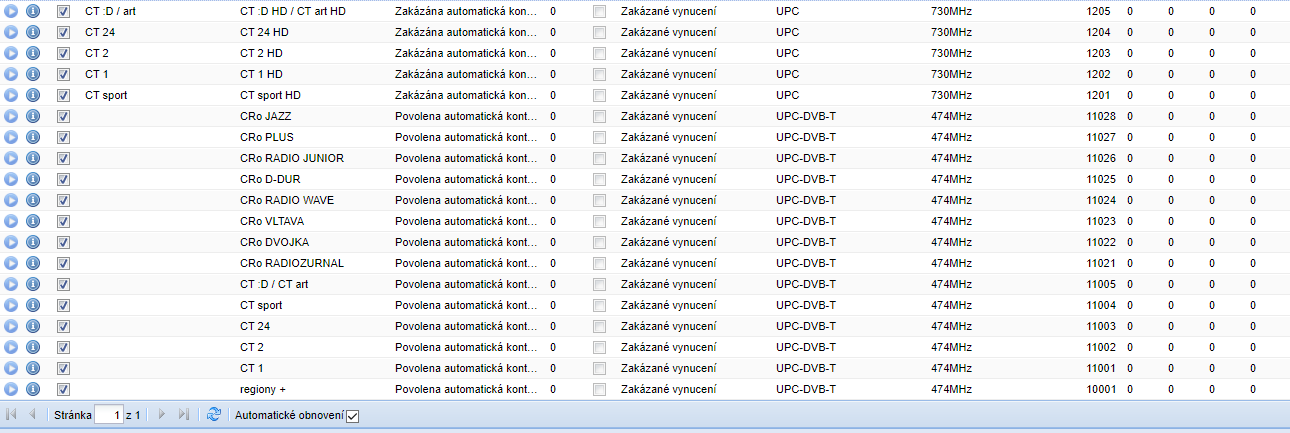Image resolution: width=1290 pixels, height=433 pixels.
Task: Open info icon for CT 24 HD row
Action: coord(32,32)
